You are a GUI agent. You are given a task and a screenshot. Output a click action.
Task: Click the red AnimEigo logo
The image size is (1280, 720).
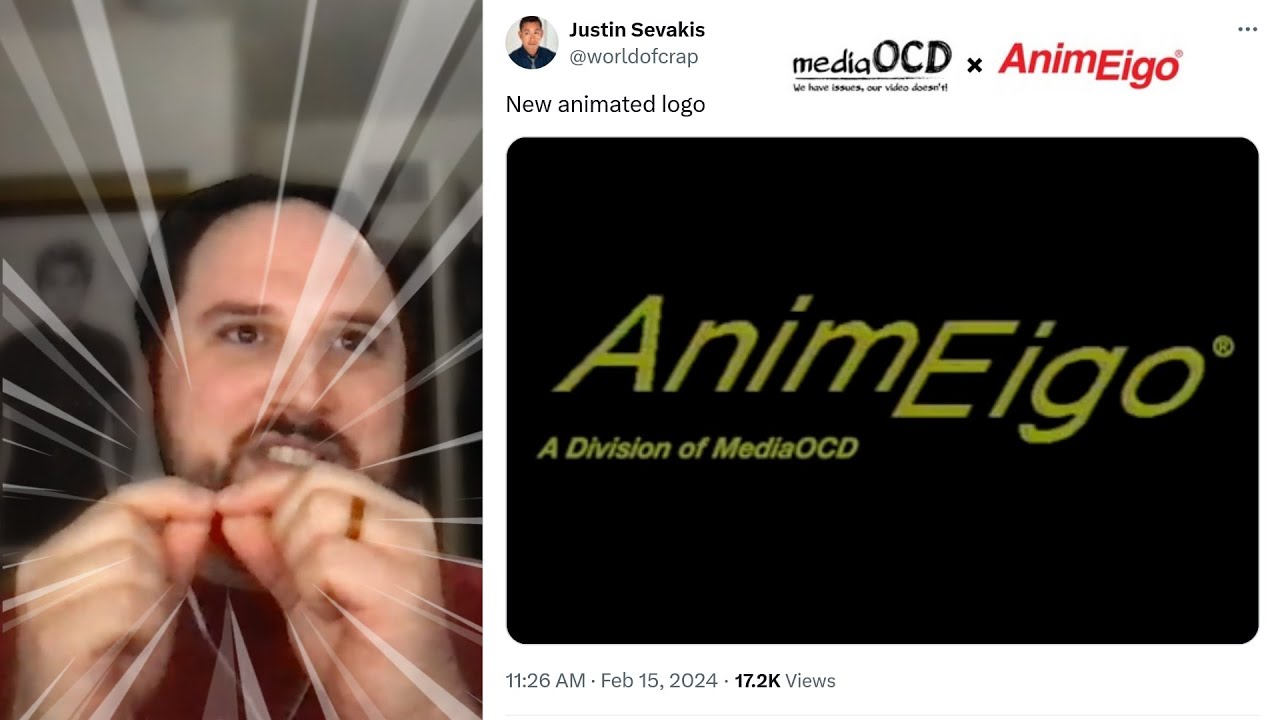[x=1090, y=65]
